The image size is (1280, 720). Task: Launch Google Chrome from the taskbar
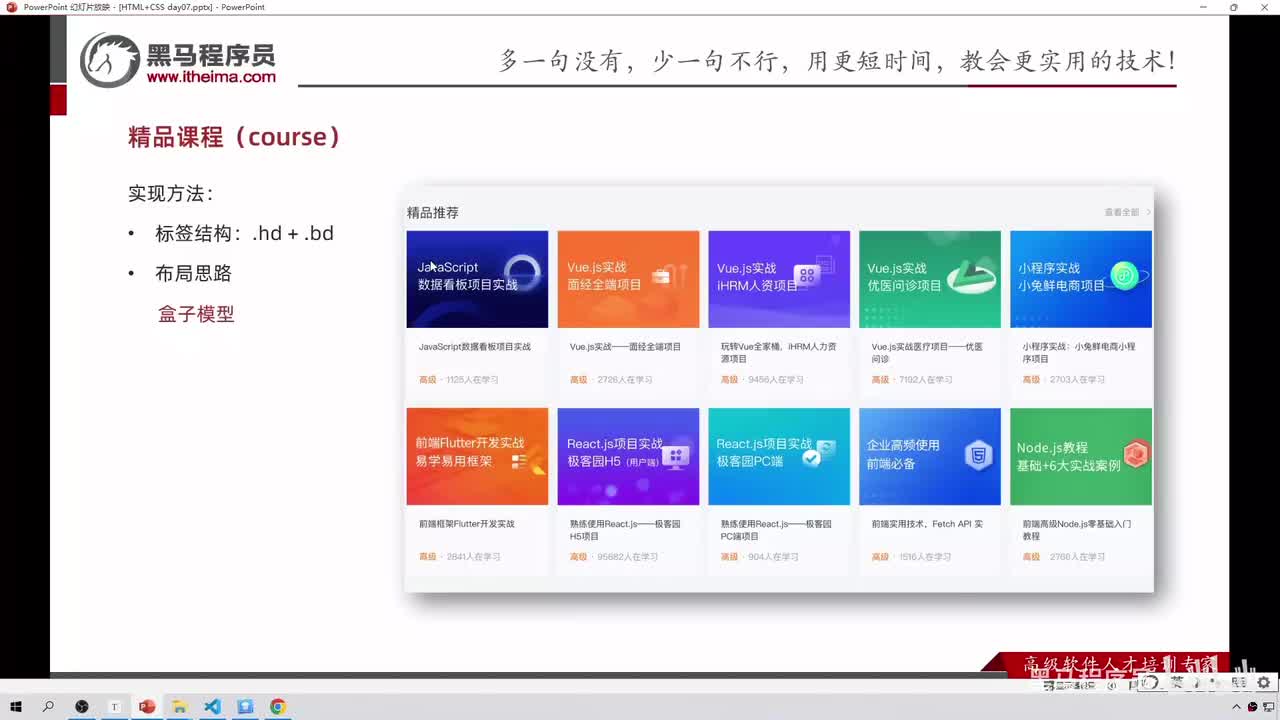pos(278,707)
